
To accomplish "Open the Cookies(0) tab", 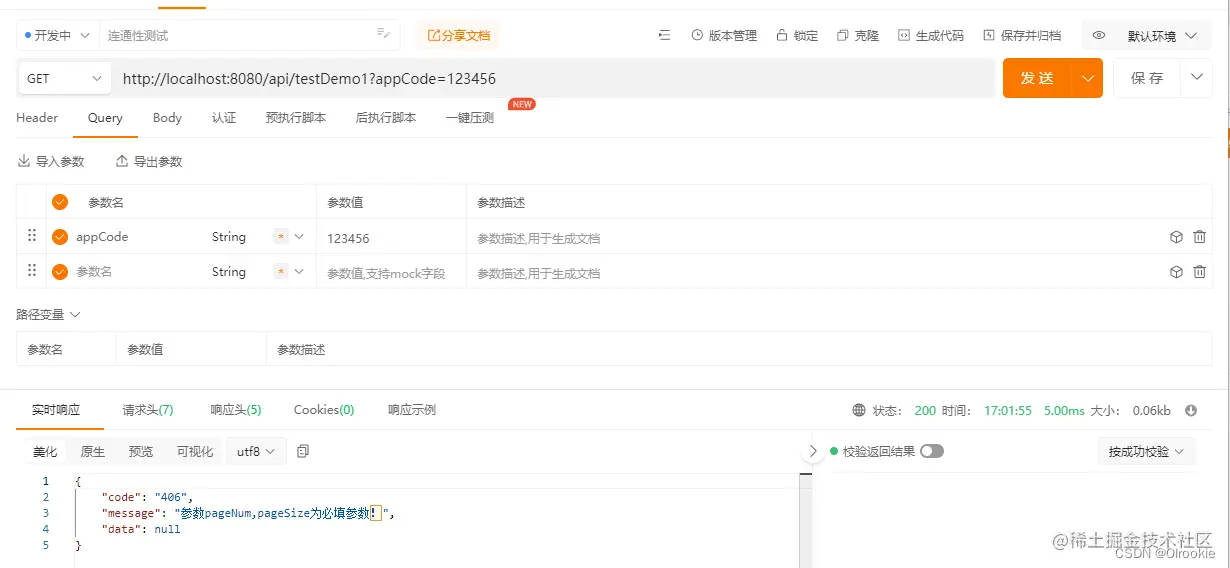I will pos(324,410).
